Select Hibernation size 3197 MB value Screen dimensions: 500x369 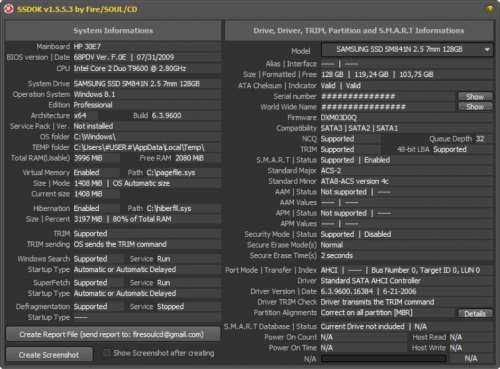click(x=88, y=219)
